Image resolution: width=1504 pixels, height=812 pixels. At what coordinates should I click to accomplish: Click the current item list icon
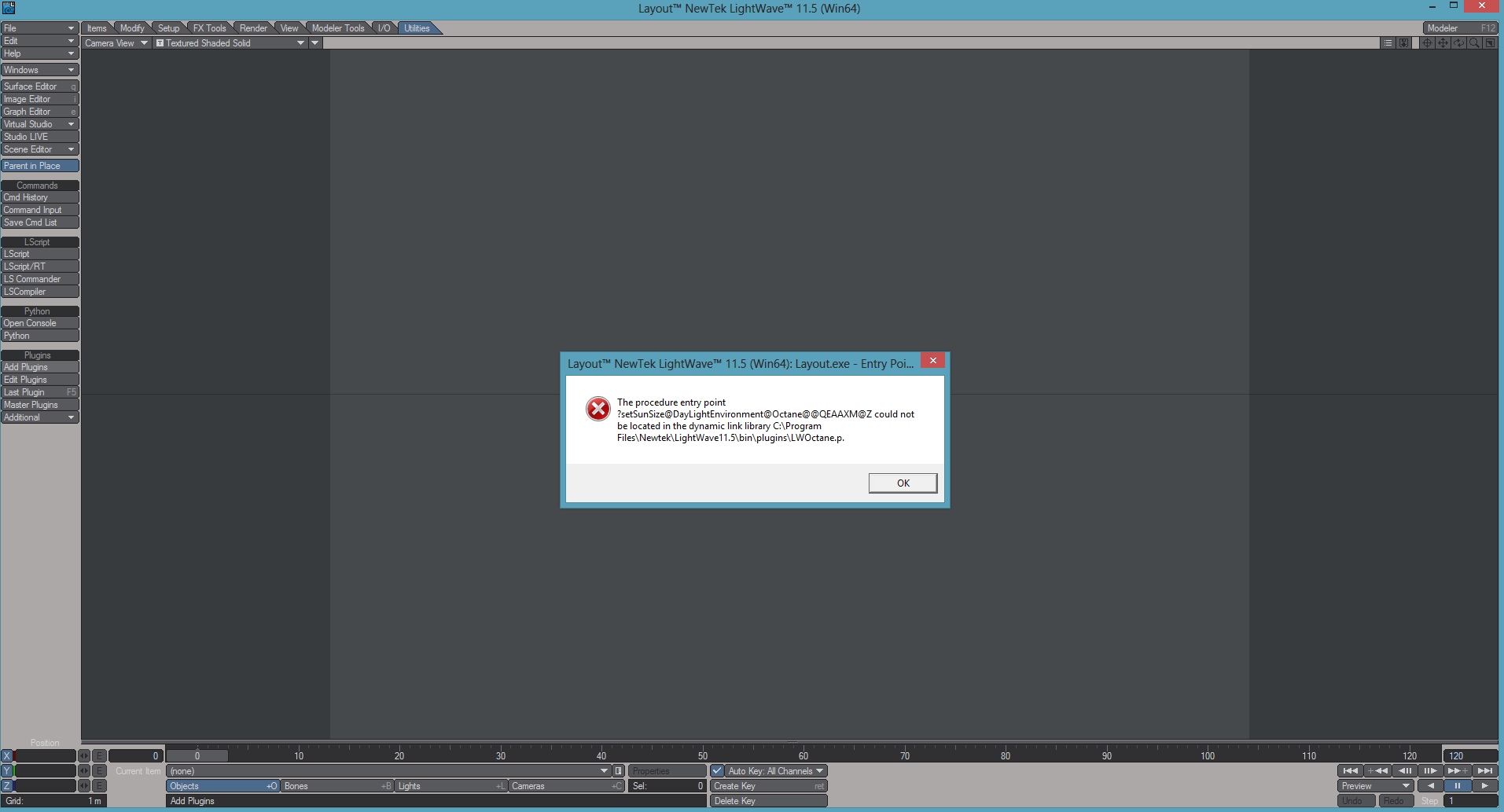[x=619, y=771]
